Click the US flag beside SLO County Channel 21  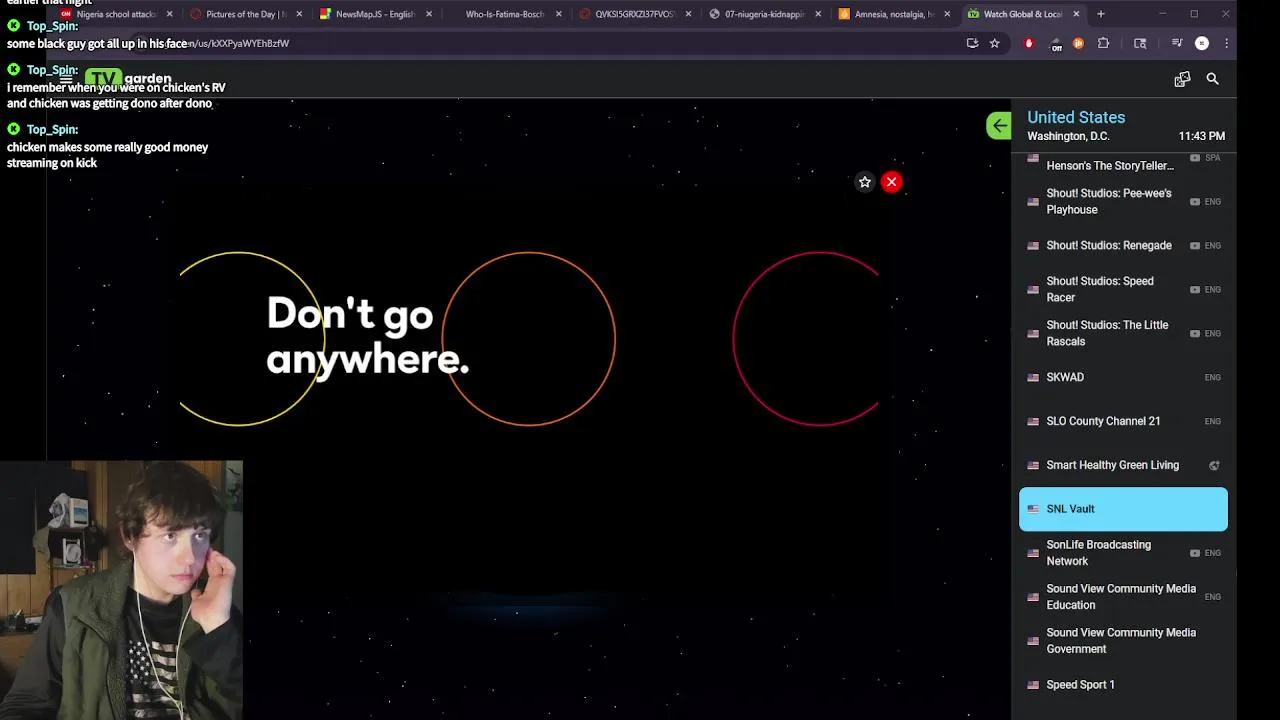coord(1033,422)
